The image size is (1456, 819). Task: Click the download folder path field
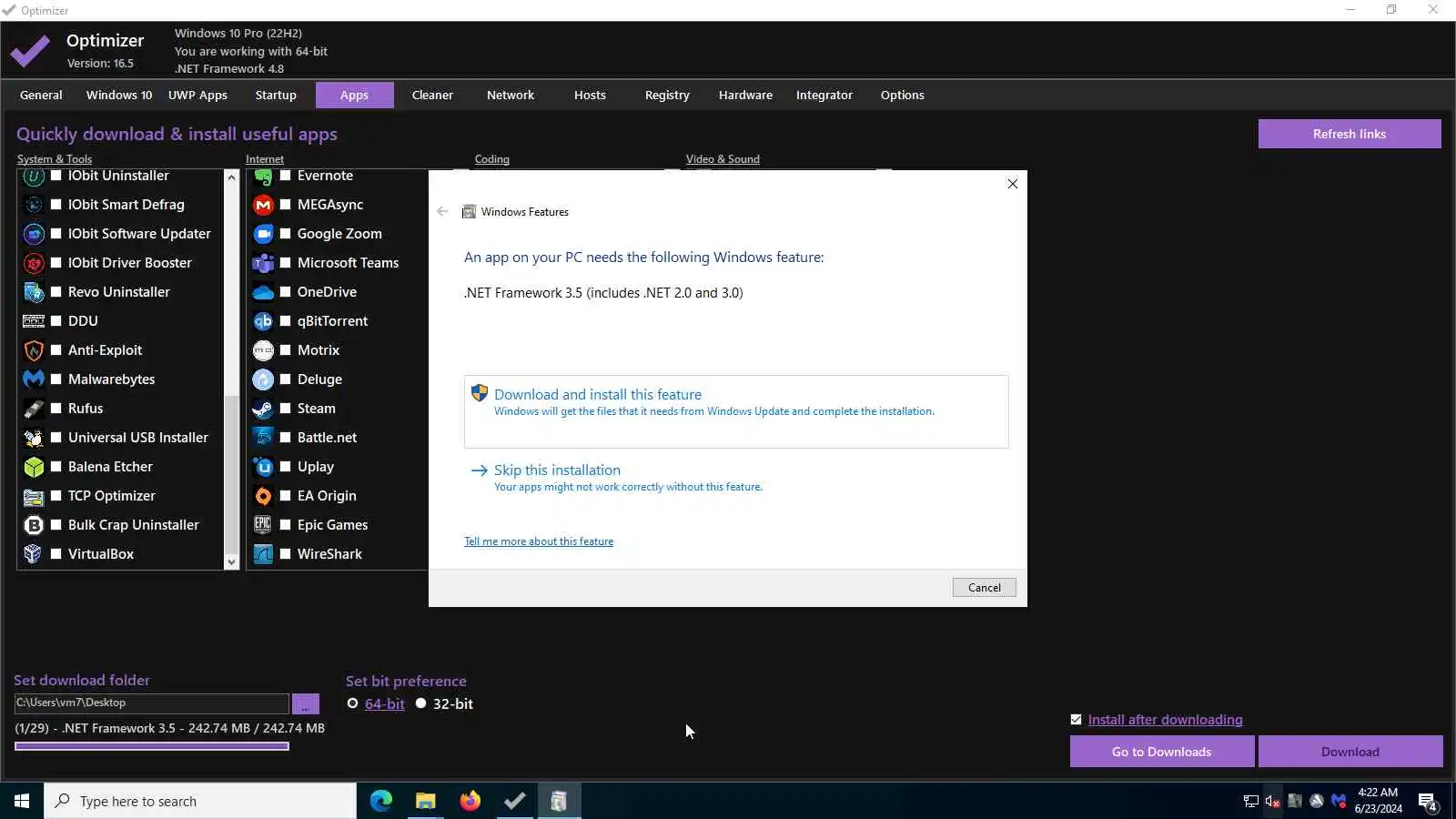click(152, 703)
